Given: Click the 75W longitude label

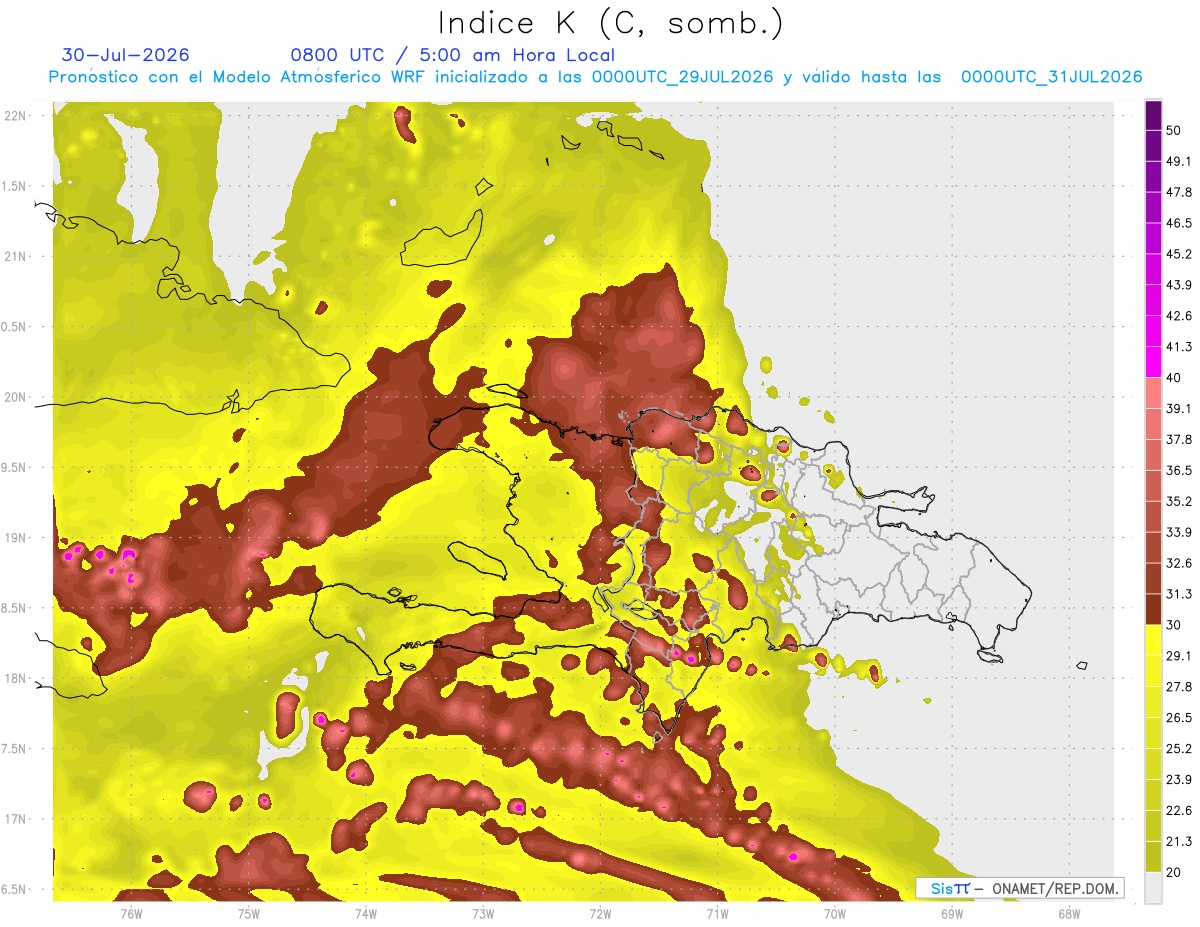Looking at the screenshot, I should pos(248,913).
